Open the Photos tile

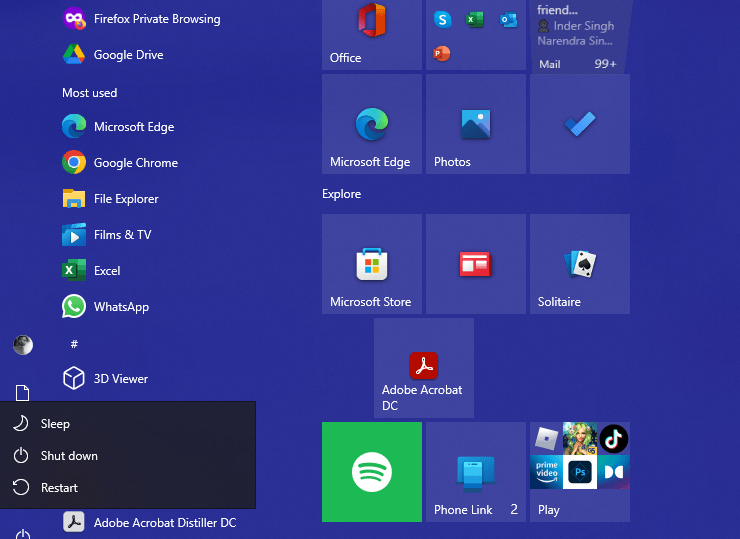coord(476,124)
